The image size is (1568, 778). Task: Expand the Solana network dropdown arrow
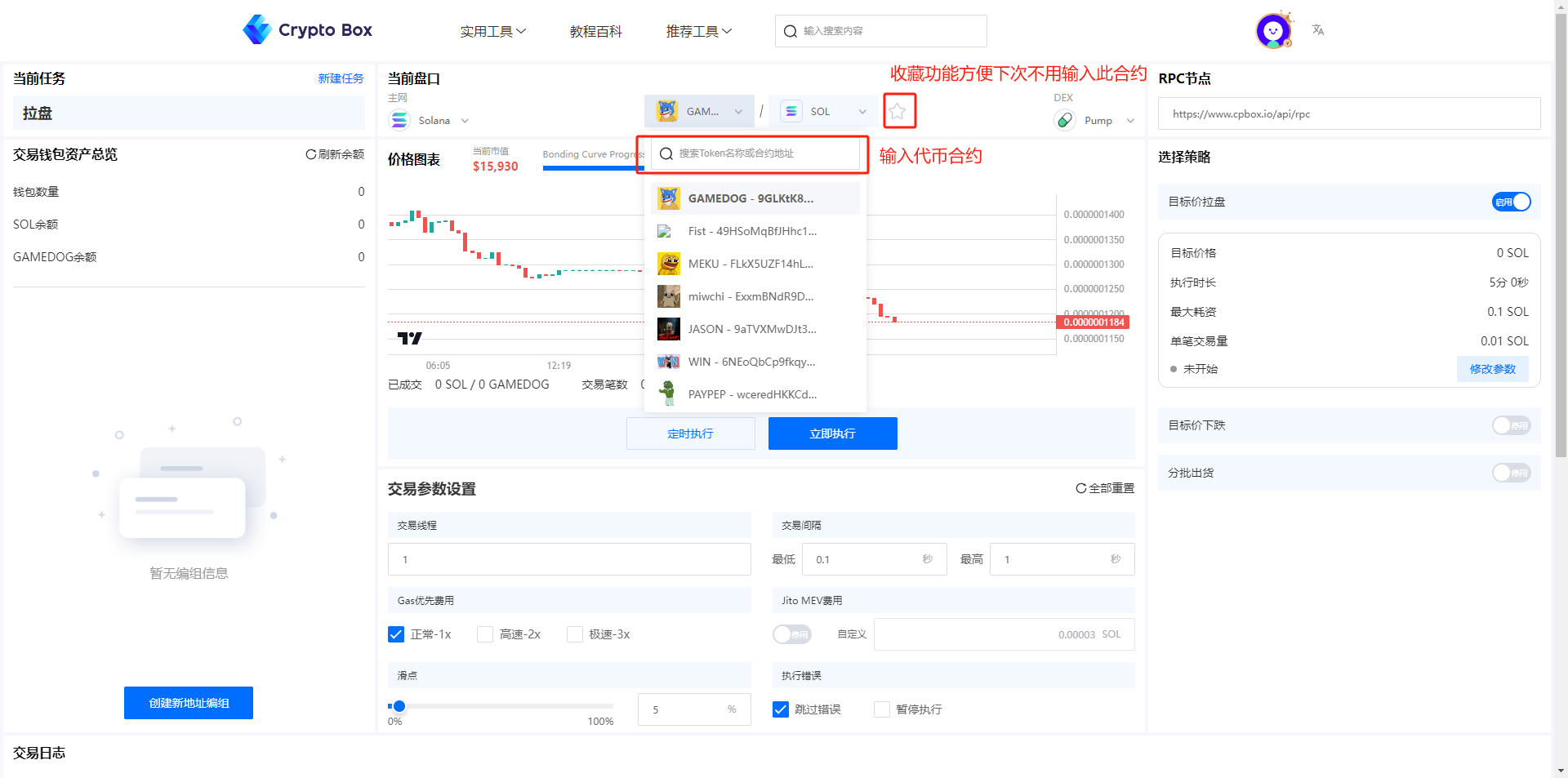point(465,121)
